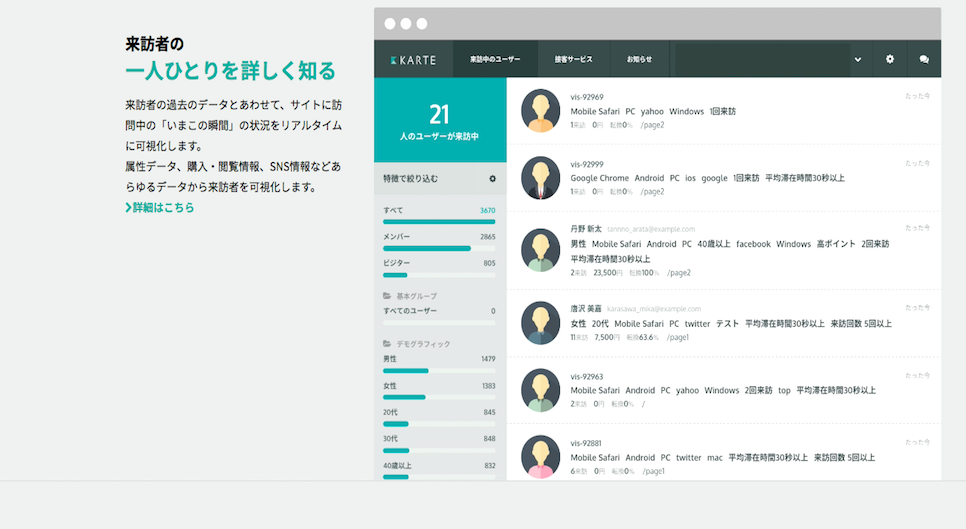Click the 男性 progress bar

click(439, 371)
